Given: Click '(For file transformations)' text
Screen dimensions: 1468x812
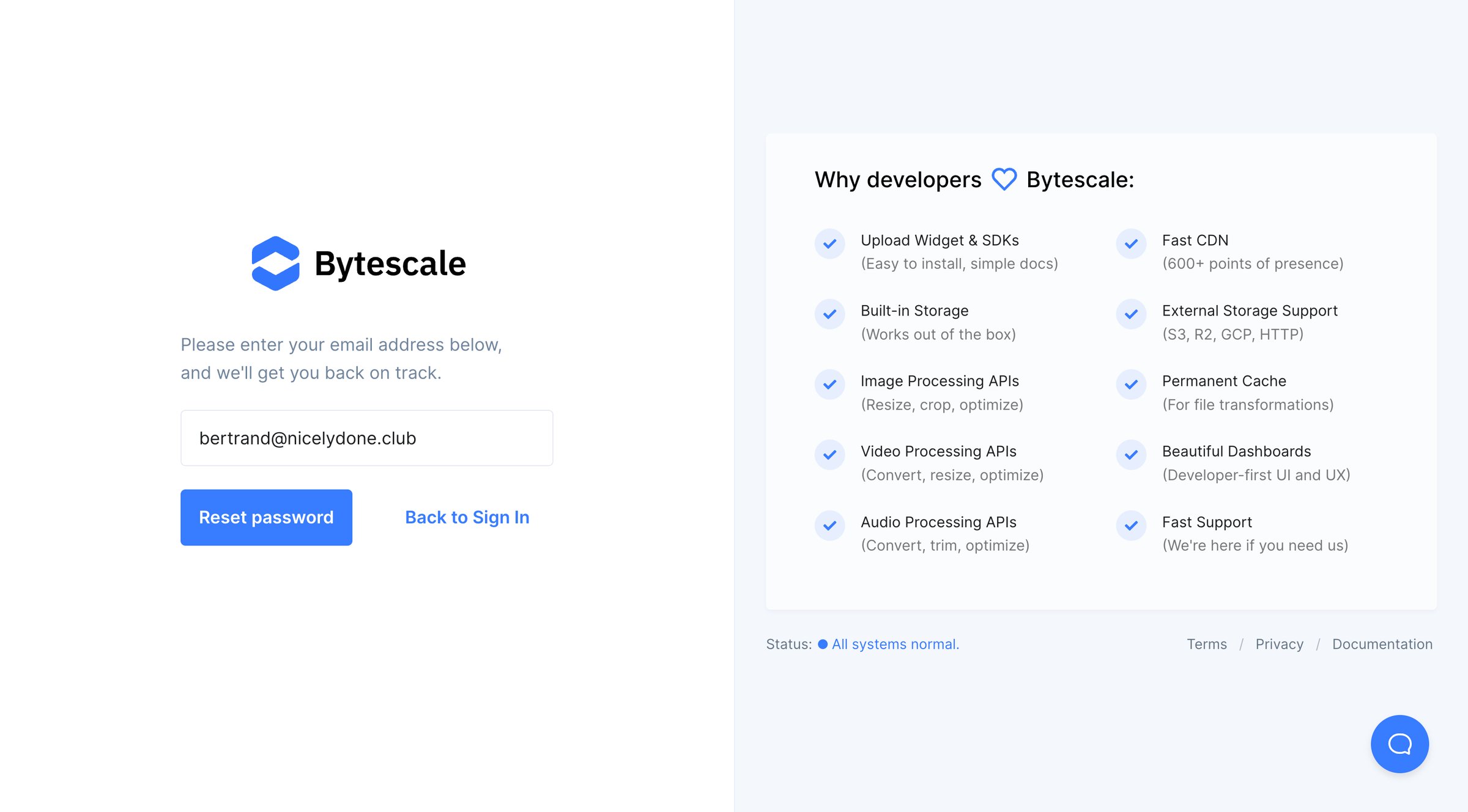Looking at the screenshot, I should click(x=1248, y=405).
